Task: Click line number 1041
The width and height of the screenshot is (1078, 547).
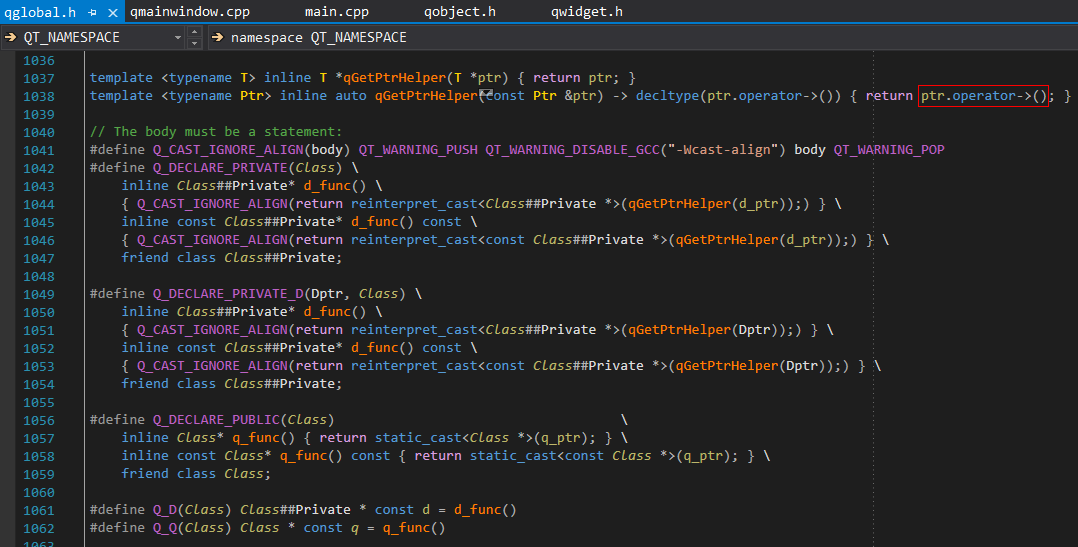Action: point(38,150)
